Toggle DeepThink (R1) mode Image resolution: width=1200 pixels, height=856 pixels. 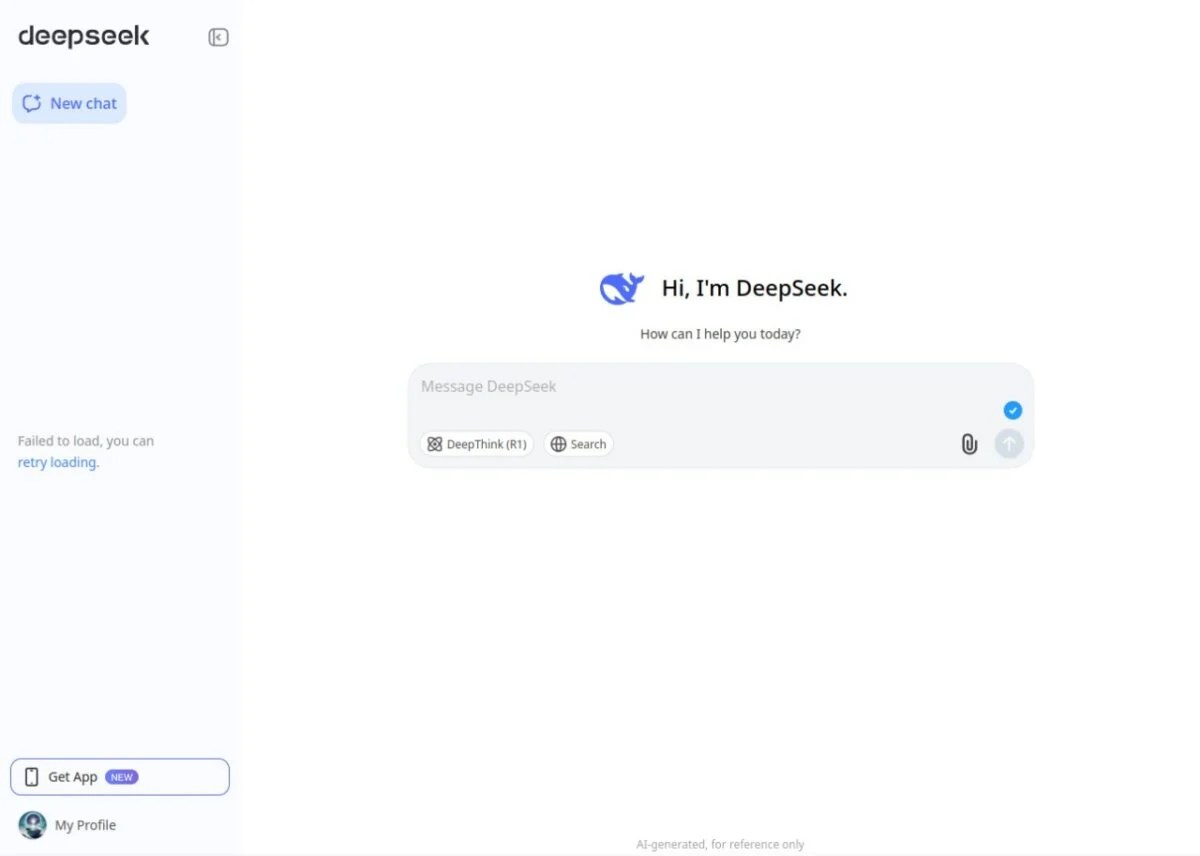click(477, 444)
